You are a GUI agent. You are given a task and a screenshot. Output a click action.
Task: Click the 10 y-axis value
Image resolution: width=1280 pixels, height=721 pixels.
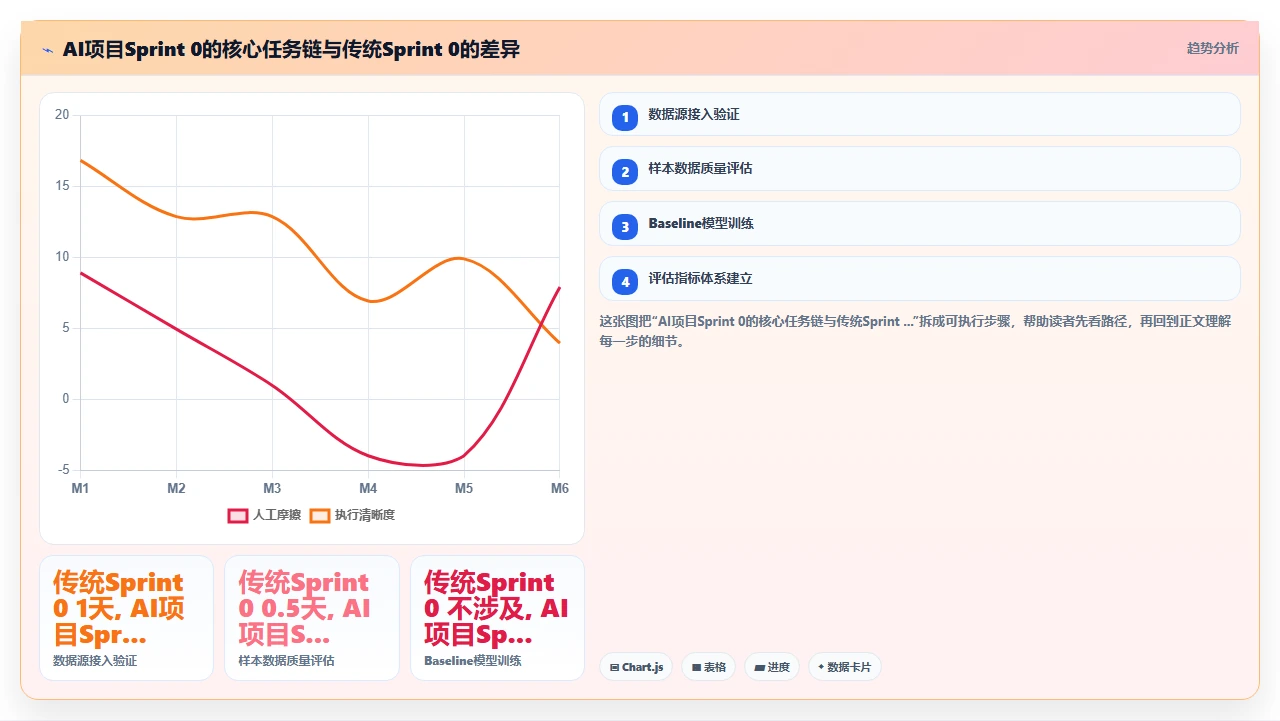coord(62,257)
